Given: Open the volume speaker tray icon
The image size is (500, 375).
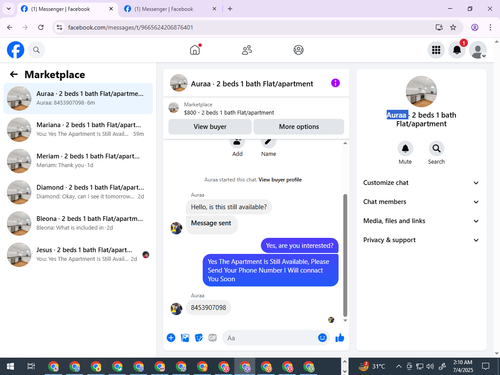Looking at the screenshot, I should [430, 367].
